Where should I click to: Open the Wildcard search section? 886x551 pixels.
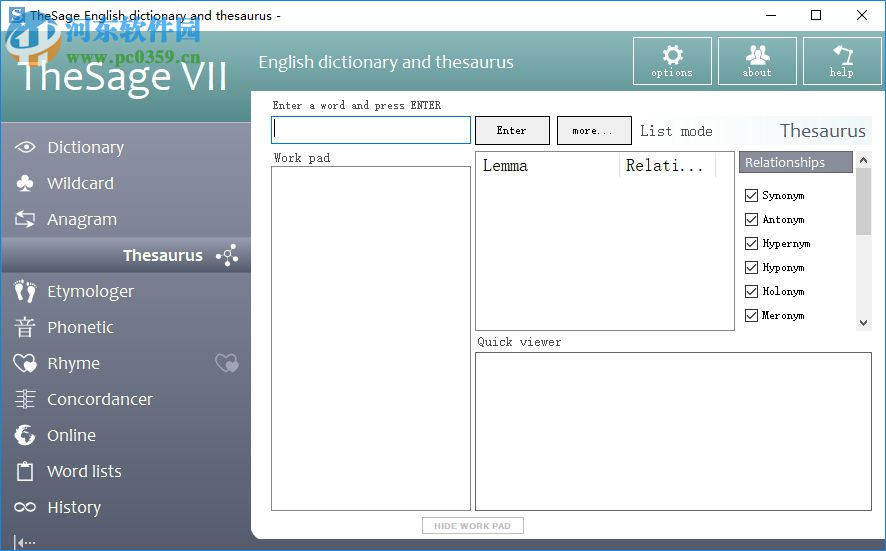[x=125, y=184]
